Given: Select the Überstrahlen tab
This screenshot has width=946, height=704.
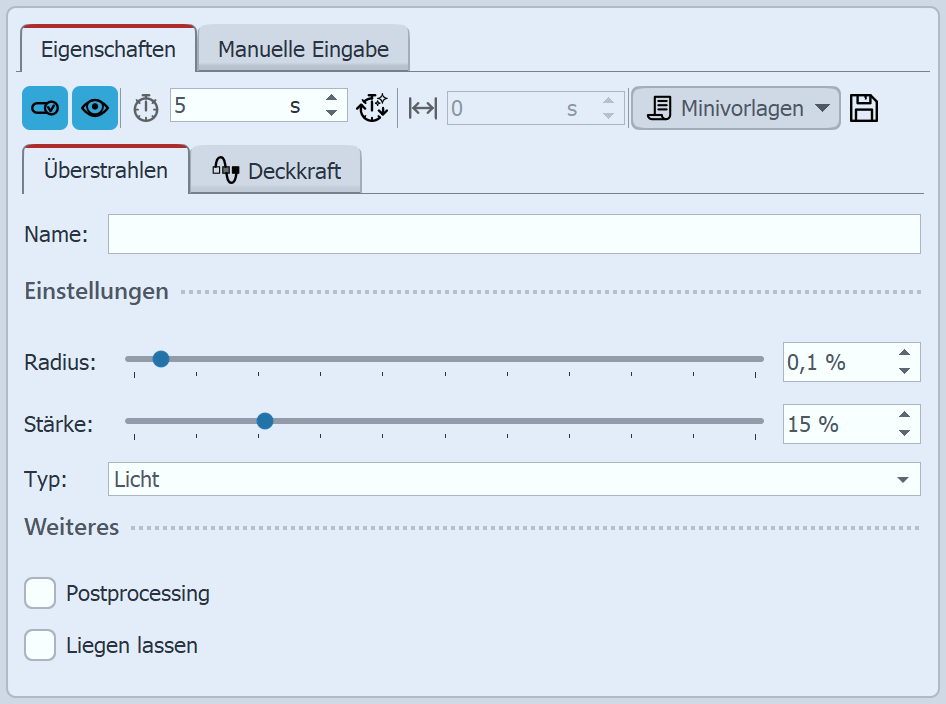Looking at the screenshot, I should (x=105, y=170).
